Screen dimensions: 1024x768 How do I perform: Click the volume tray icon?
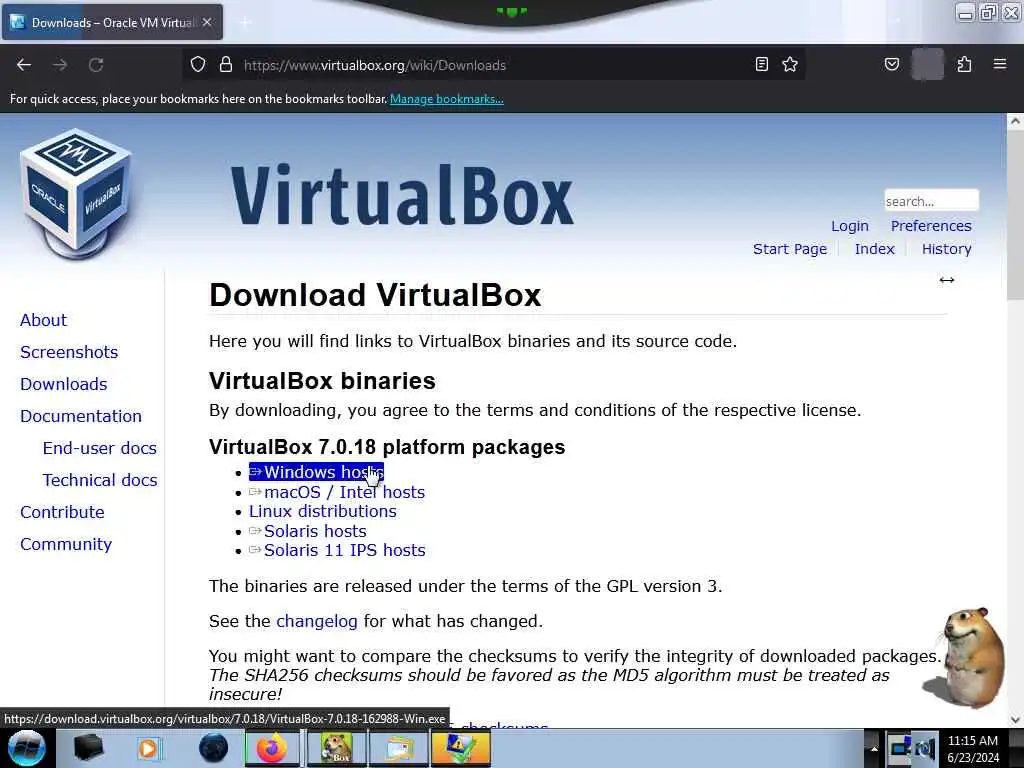(925, 748)
